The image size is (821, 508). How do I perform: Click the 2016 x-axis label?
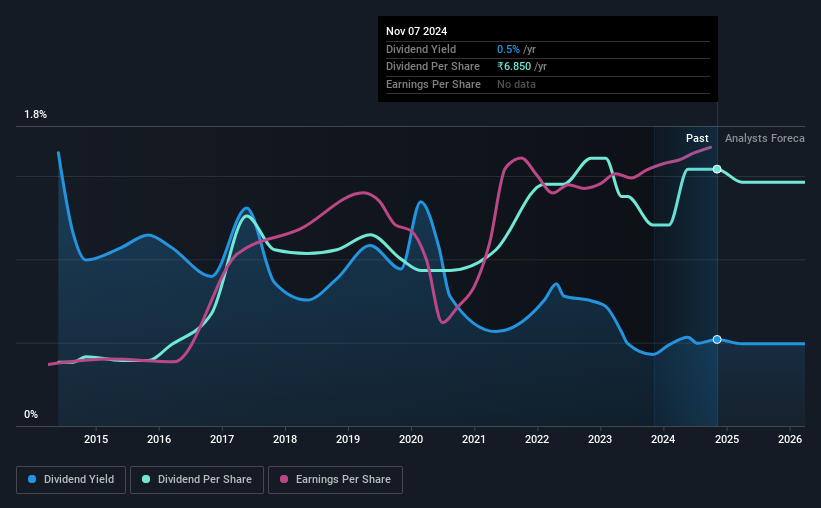click(159, 439)
